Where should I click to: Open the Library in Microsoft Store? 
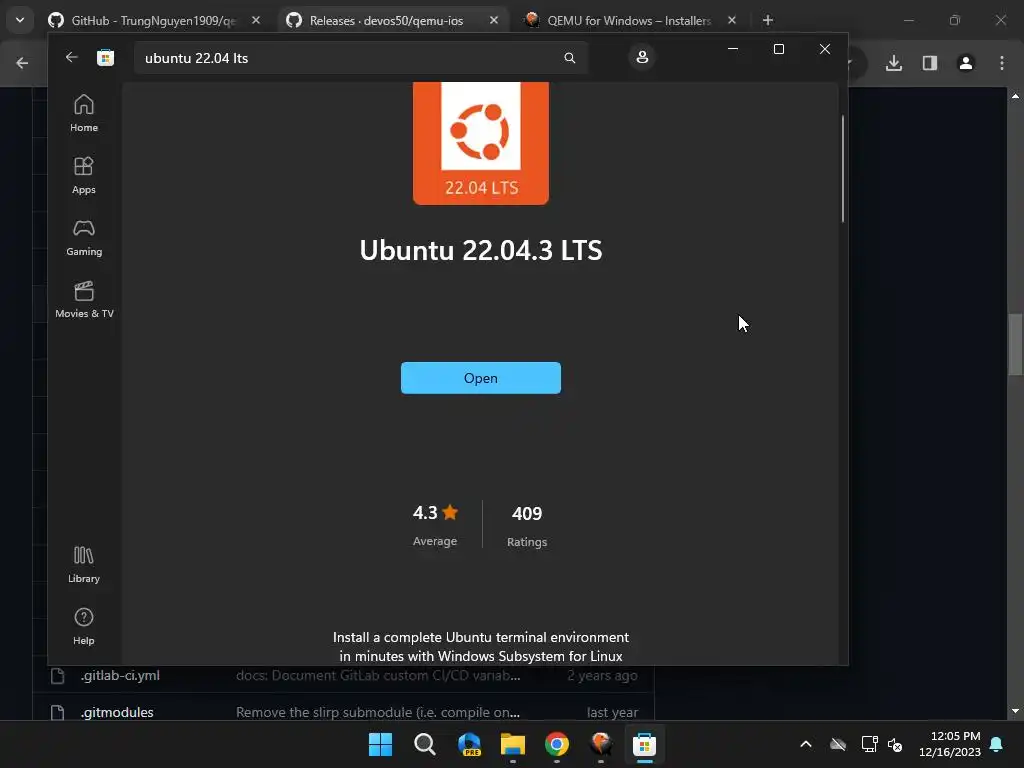84,565
